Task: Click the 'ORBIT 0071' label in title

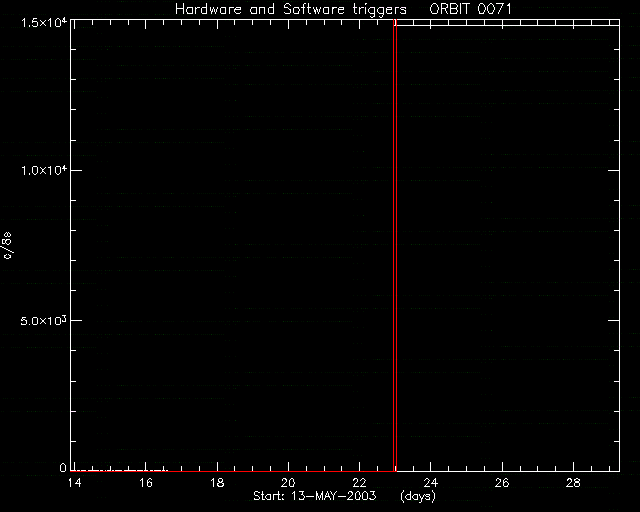Action: tap(470, 9)
